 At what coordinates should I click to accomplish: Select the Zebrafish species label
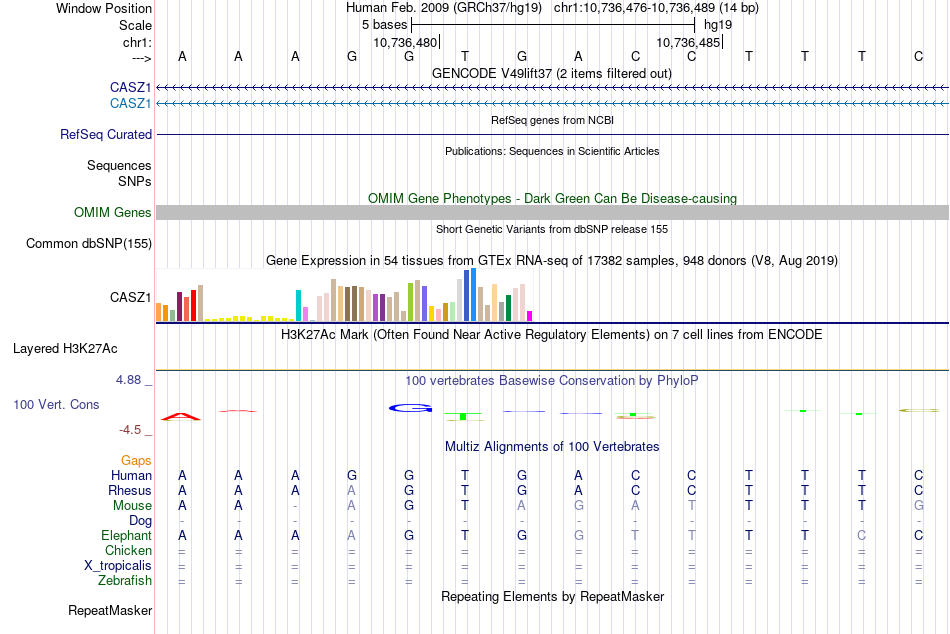tap(124, 580)
